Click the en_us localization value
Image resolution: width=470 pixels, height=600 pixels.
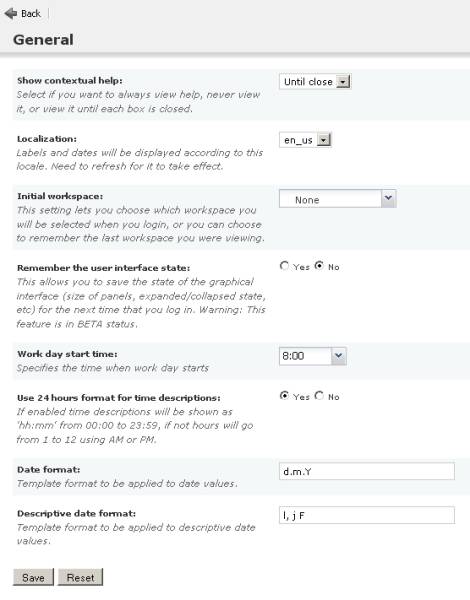pyautogui.click(x=298, y=140)
